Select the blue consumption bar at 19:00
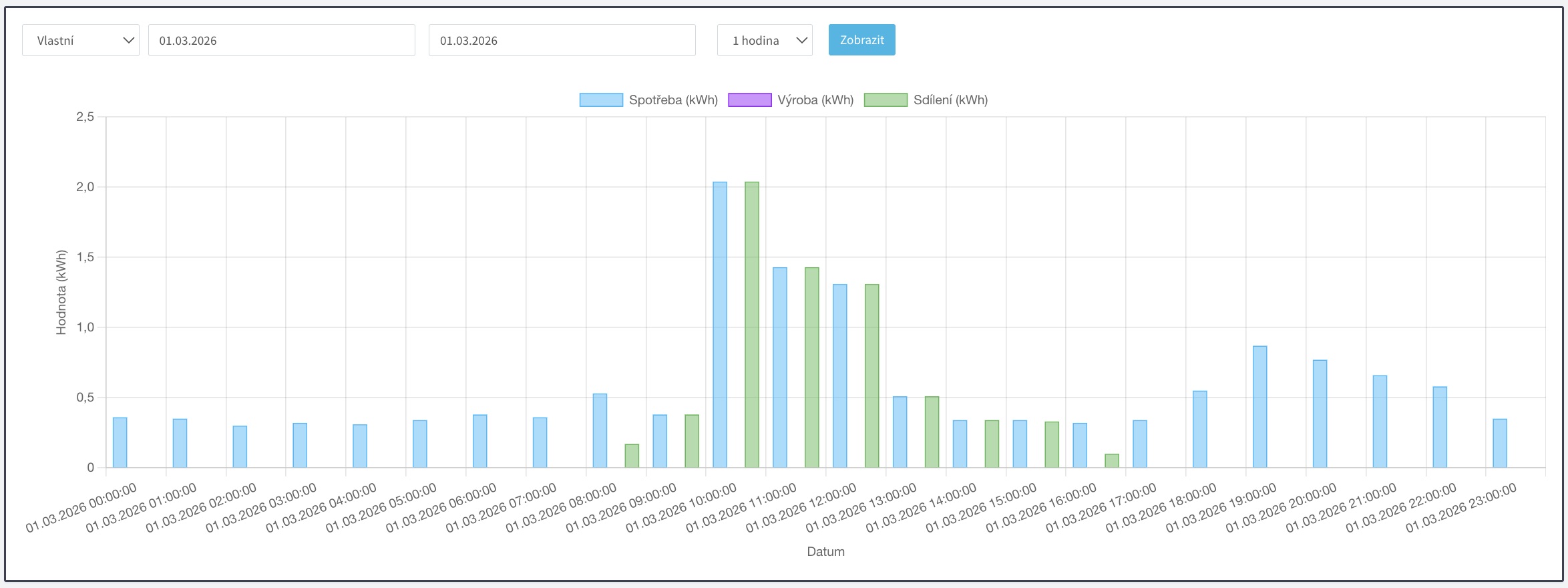The width and height of the screenshot is (1568, 588). point(1259,406)
